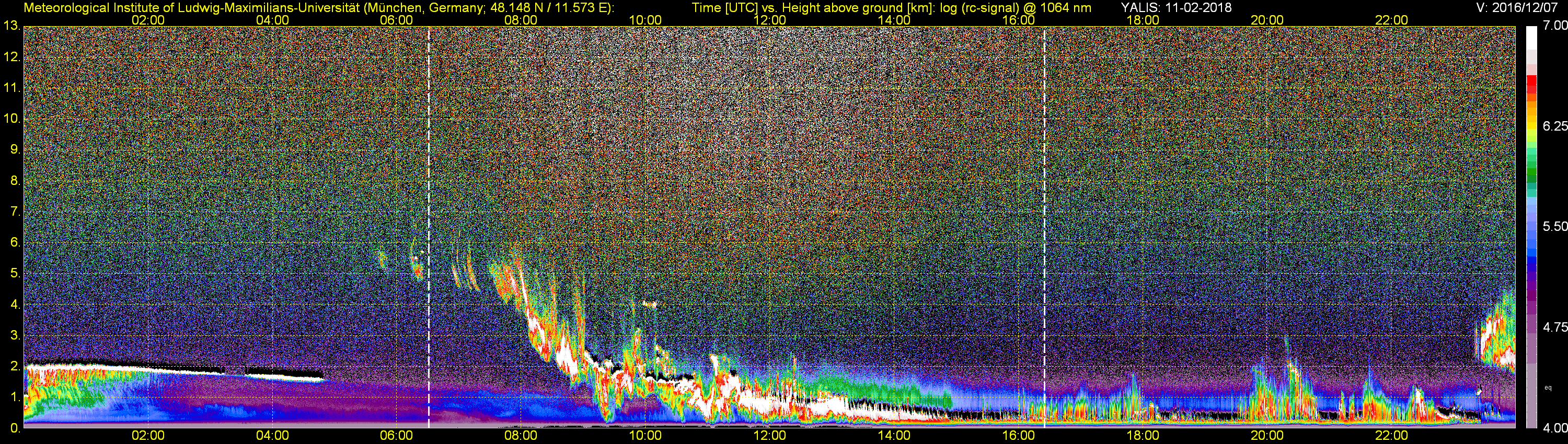Click the 18:00 label on the bottom time axis
Image resolution: width=1568 pixels, height=444 pixels.
(x=1143, y=436)
